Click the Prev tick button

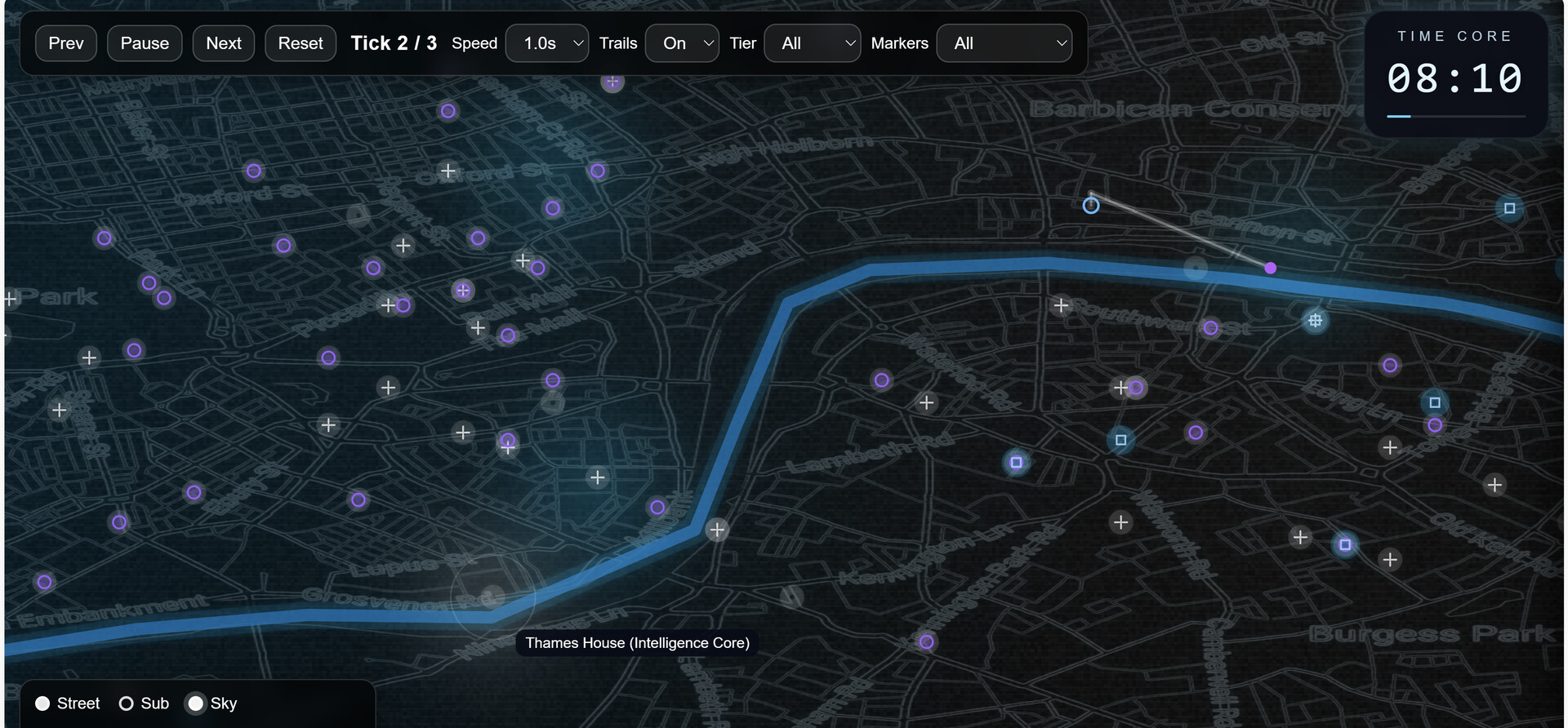(66, 43)
